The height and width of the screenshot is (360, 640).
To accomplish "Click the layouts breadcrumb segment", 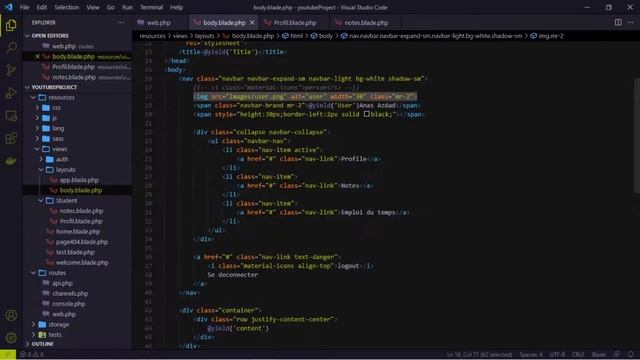I will [204, 36].
